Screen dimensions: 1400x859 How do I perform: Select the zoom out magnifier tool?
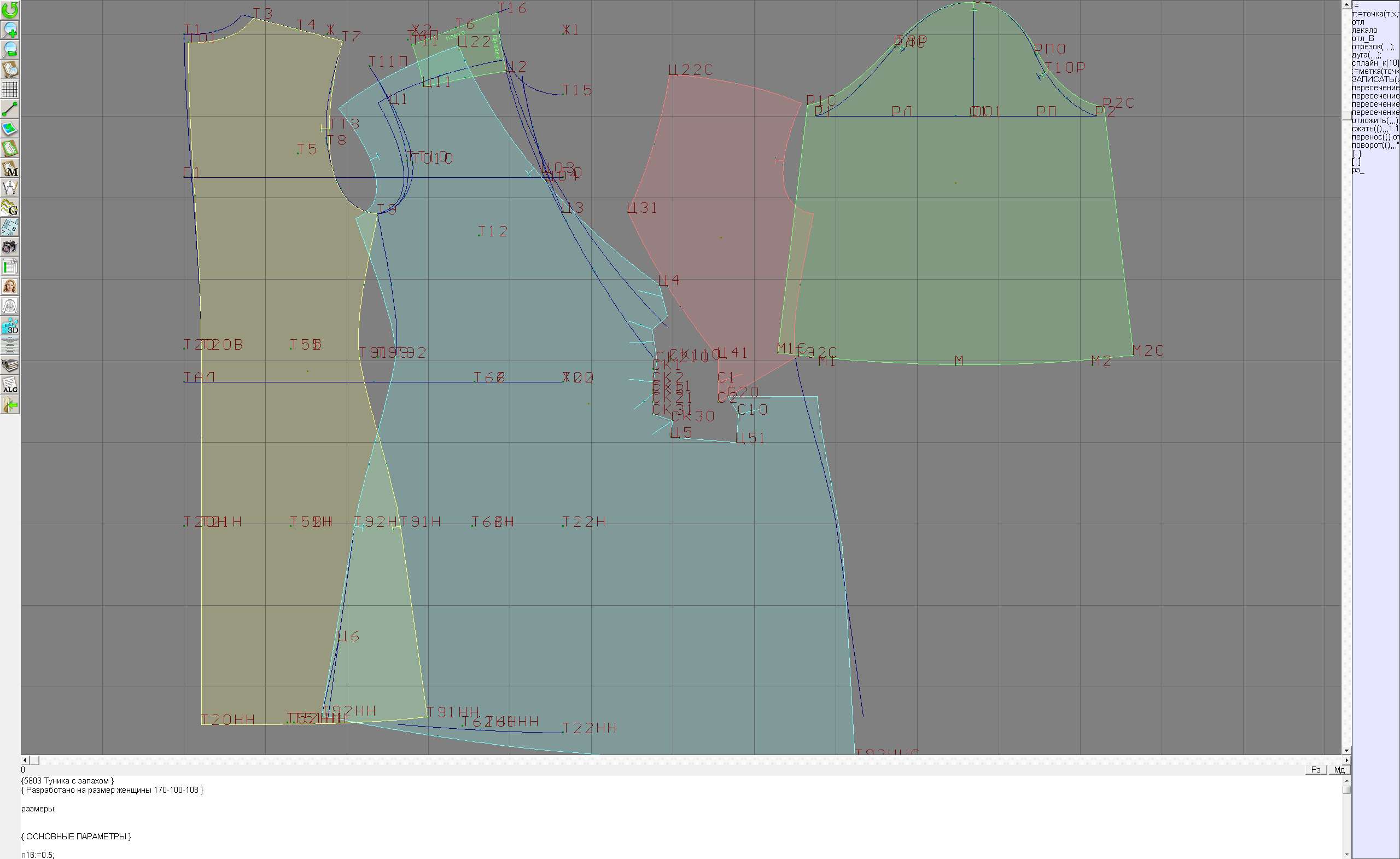coord(10,49)
